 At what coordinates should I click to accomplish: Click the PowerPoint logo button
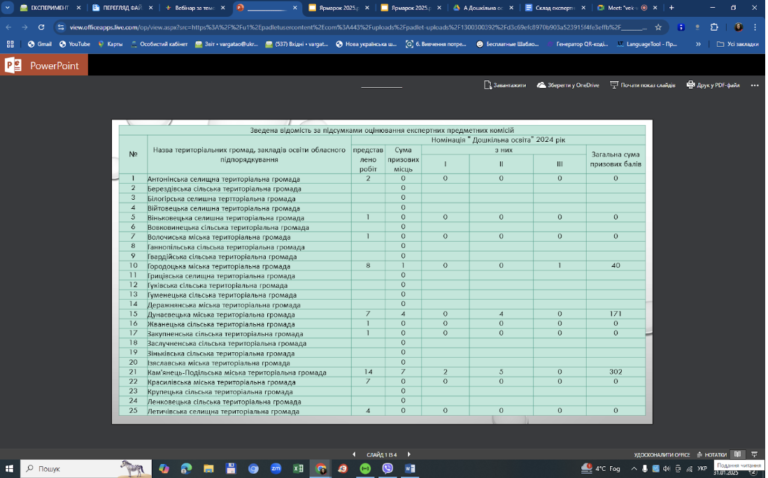pyautogui.click(x=44, y=65)
